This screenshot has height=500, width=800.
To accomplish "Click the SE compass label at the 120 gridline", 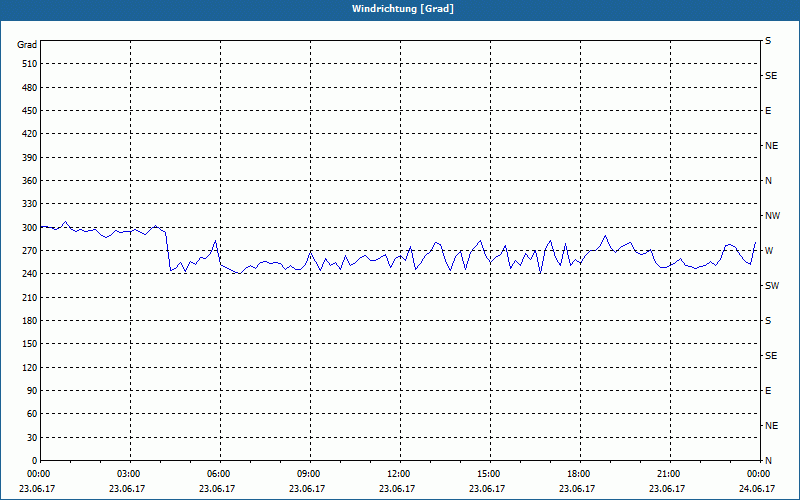I will point(771,356).
